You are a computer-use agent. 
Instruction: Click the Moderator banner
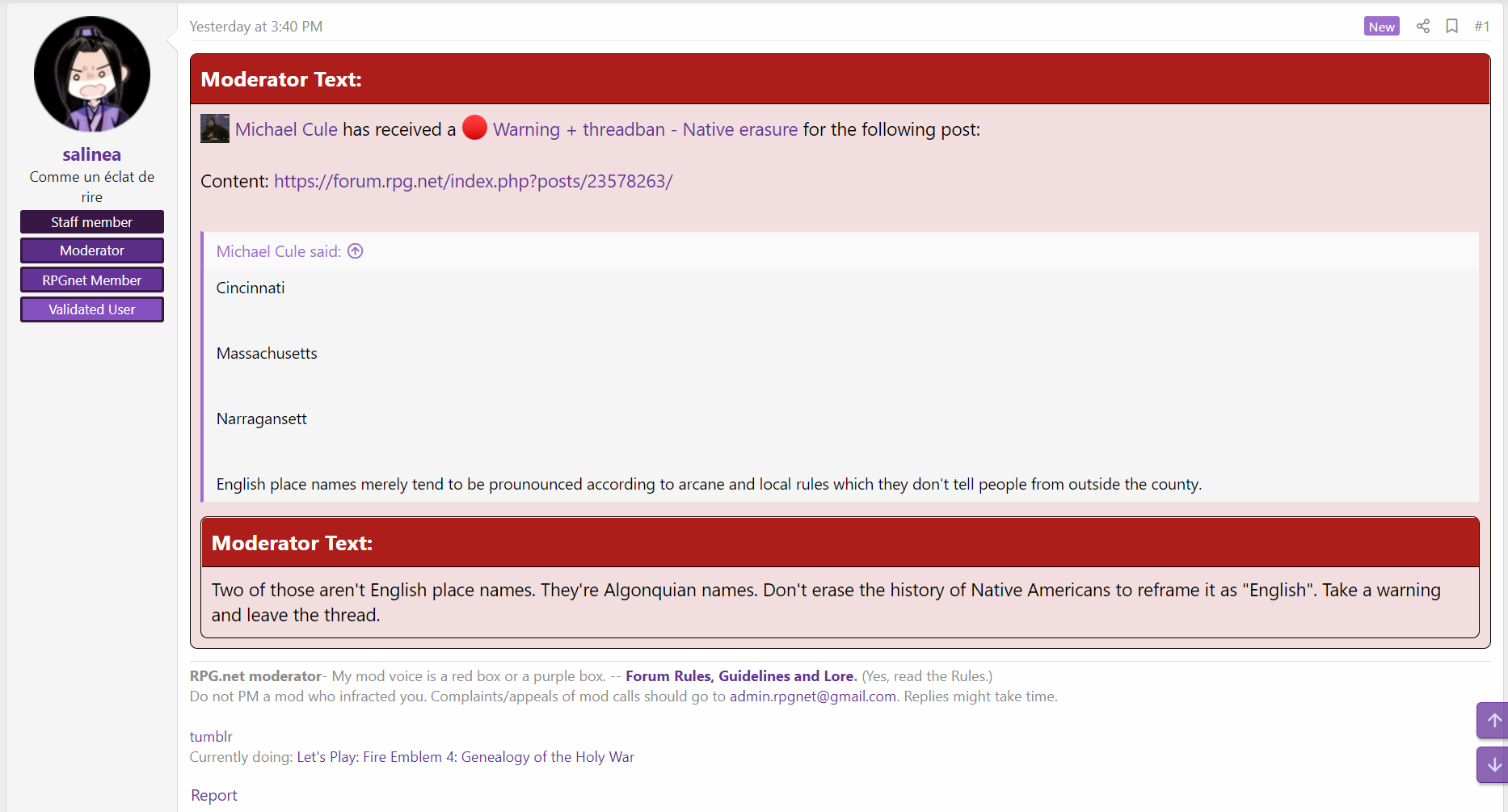point(92,250)
